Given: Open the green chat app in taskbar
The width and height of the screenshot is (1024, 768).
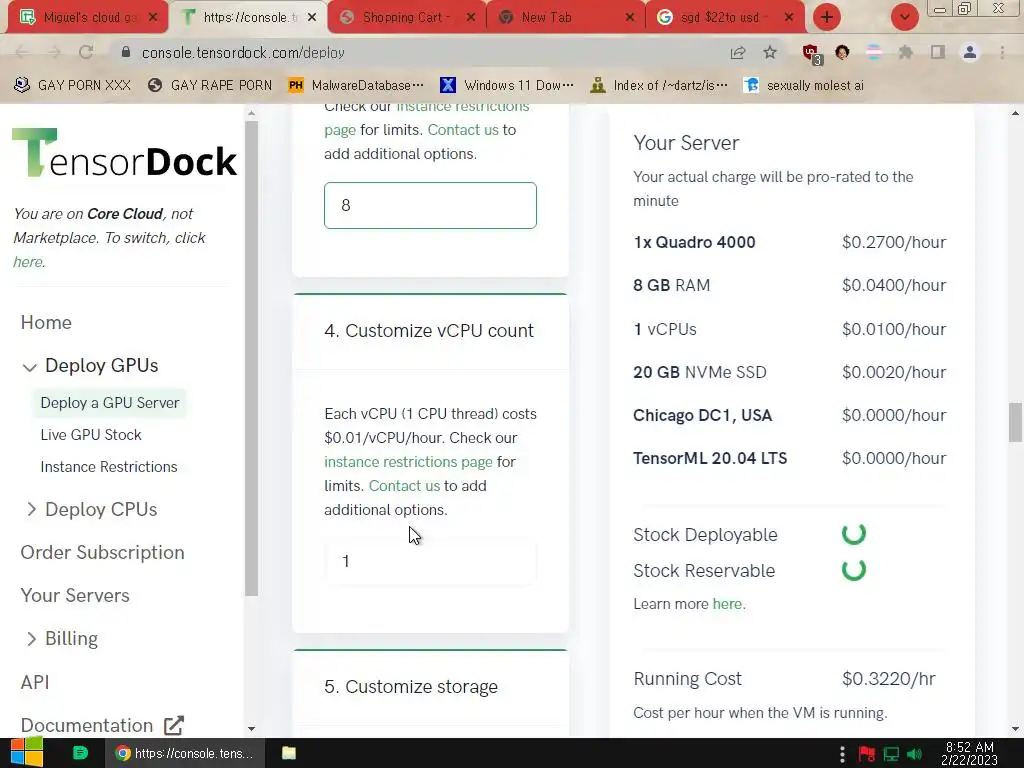Looking at the screenshot, I should [x=80, y=753].
